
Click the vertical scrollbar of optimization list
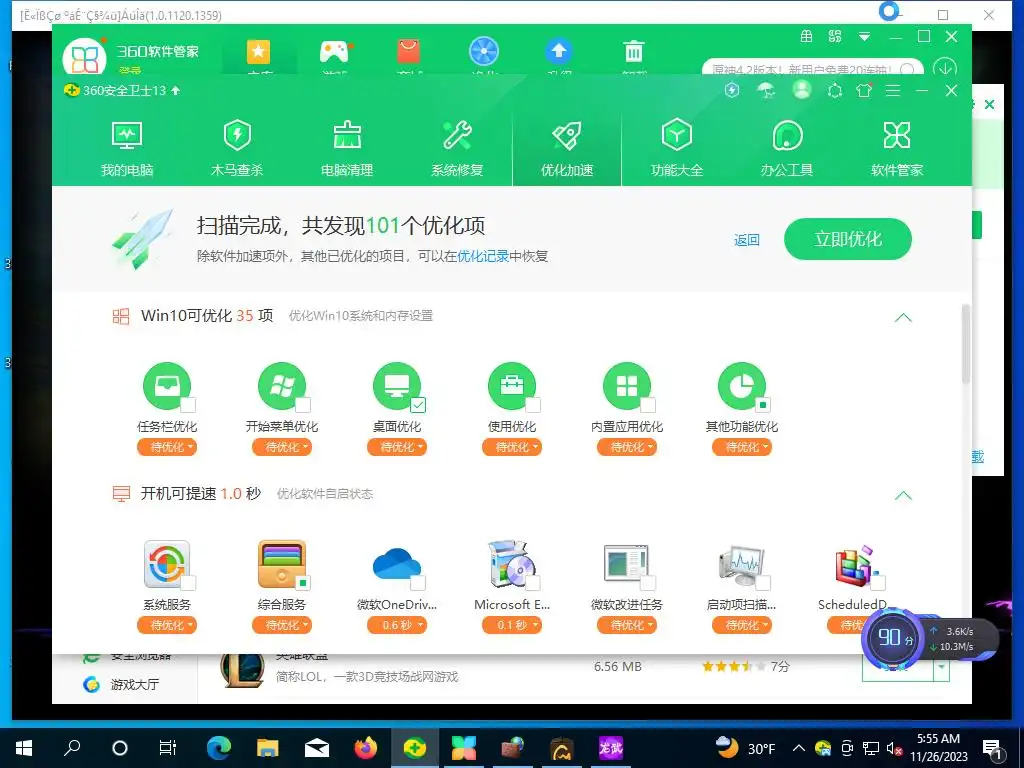tap(965, 345)
